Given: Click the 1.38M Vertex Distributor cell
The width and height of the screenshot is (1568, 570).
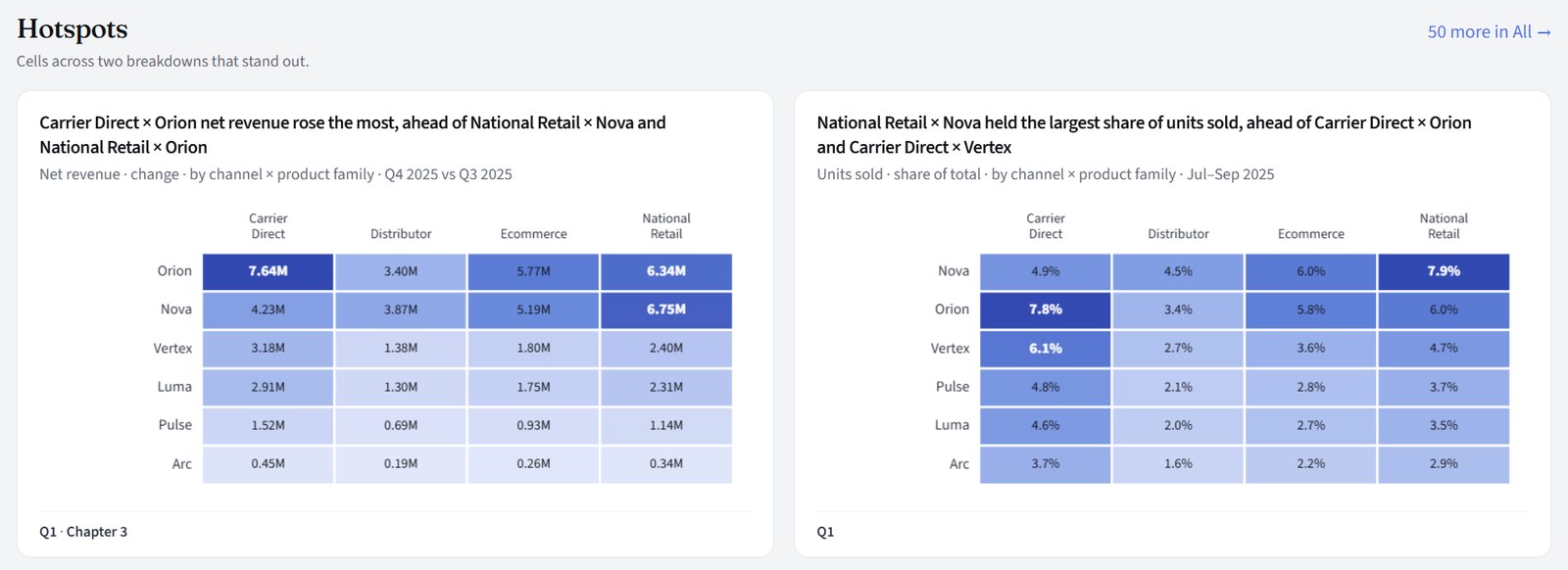Looking at the screenshot, I should tap(401, 349).
